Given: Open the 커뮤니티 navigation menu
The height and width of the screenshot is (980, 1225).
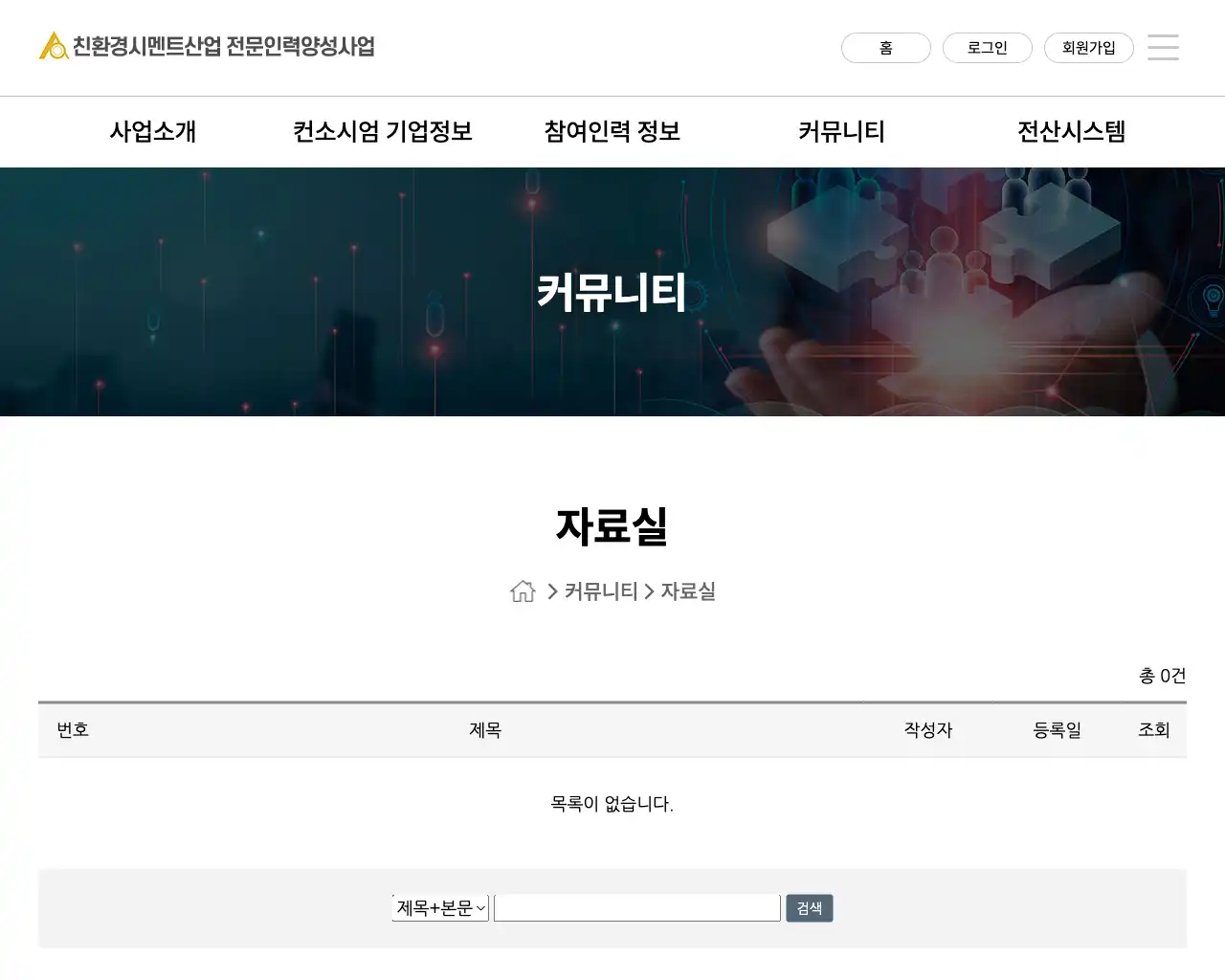Looking at the screenshot, I should [x=842, y=132].
